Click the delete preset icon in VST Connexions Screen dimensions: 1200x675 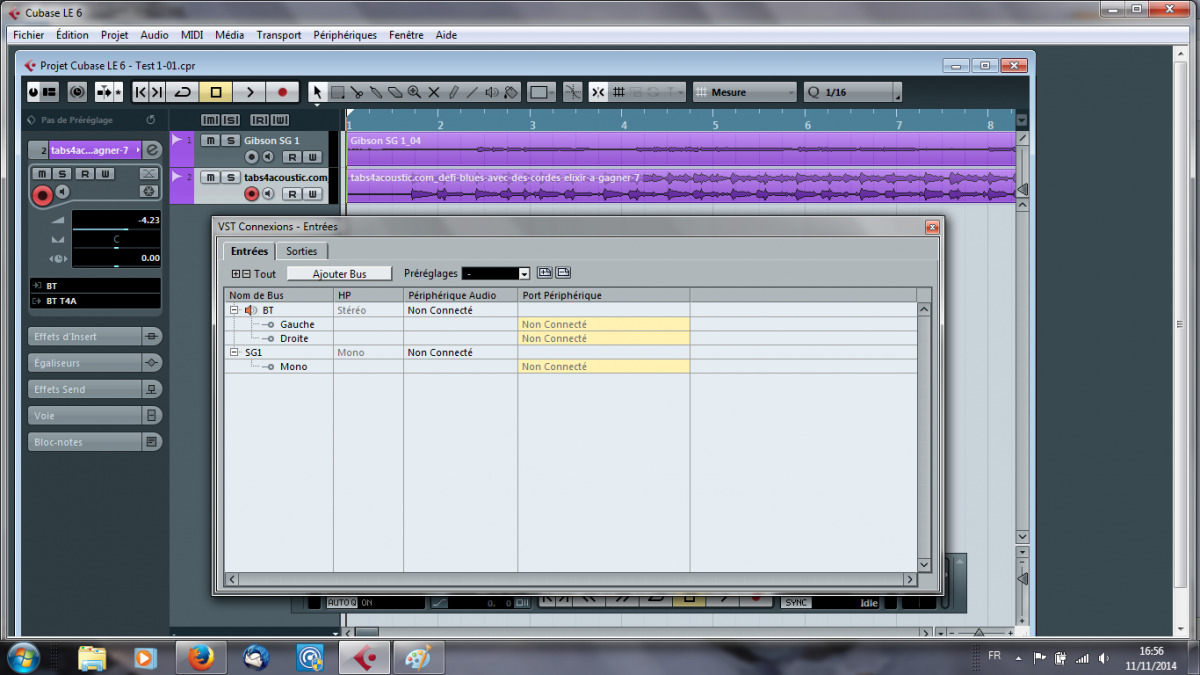click(x=563, y=272)
